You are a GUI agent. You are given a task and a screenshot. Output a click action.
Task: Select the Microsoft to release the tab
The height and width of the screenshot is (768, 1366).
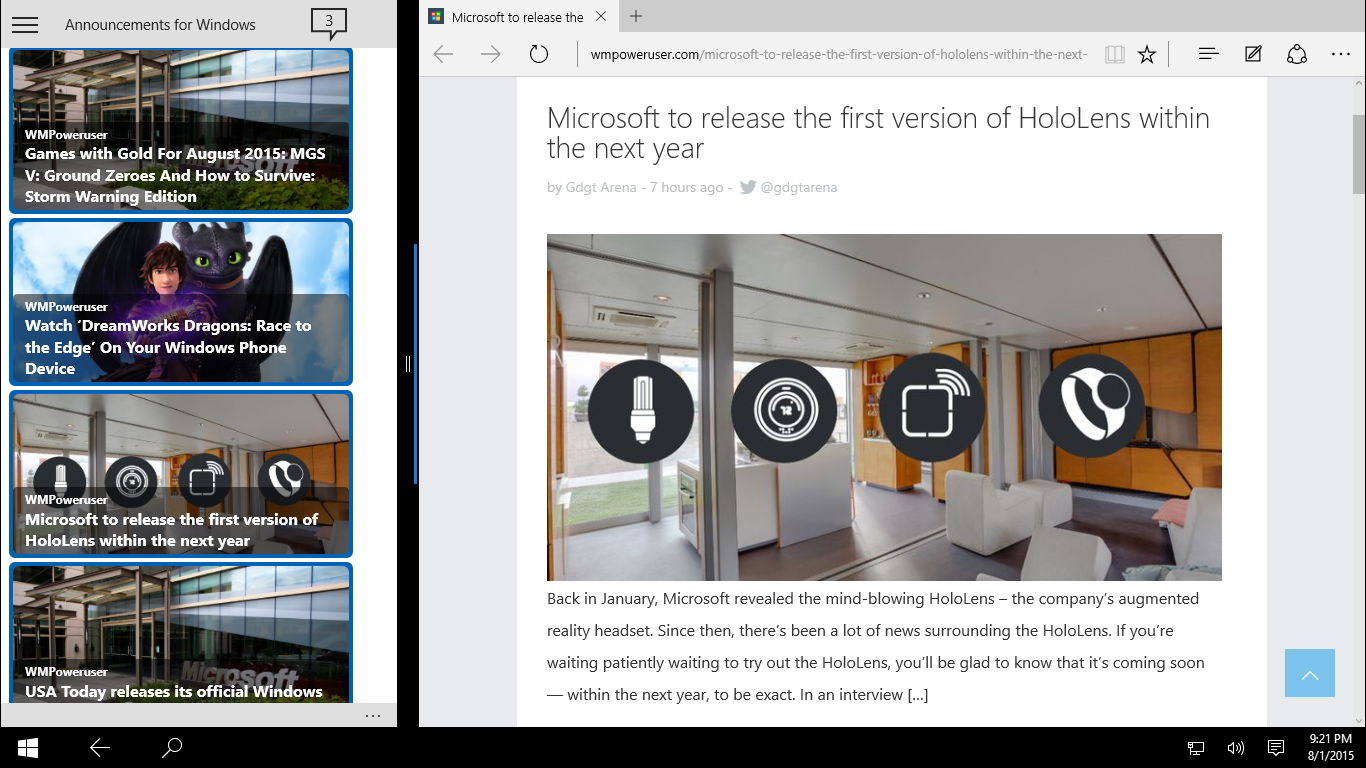(518, 17)
